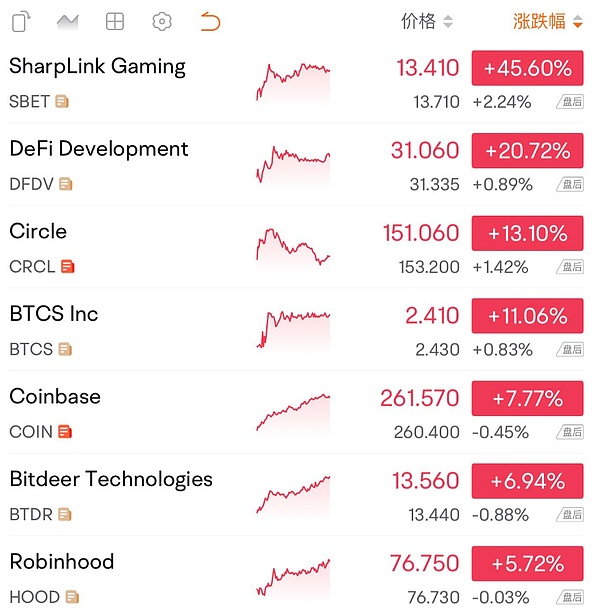
Task: Switch to the line chart view icon
Action: tap(68, 21)
